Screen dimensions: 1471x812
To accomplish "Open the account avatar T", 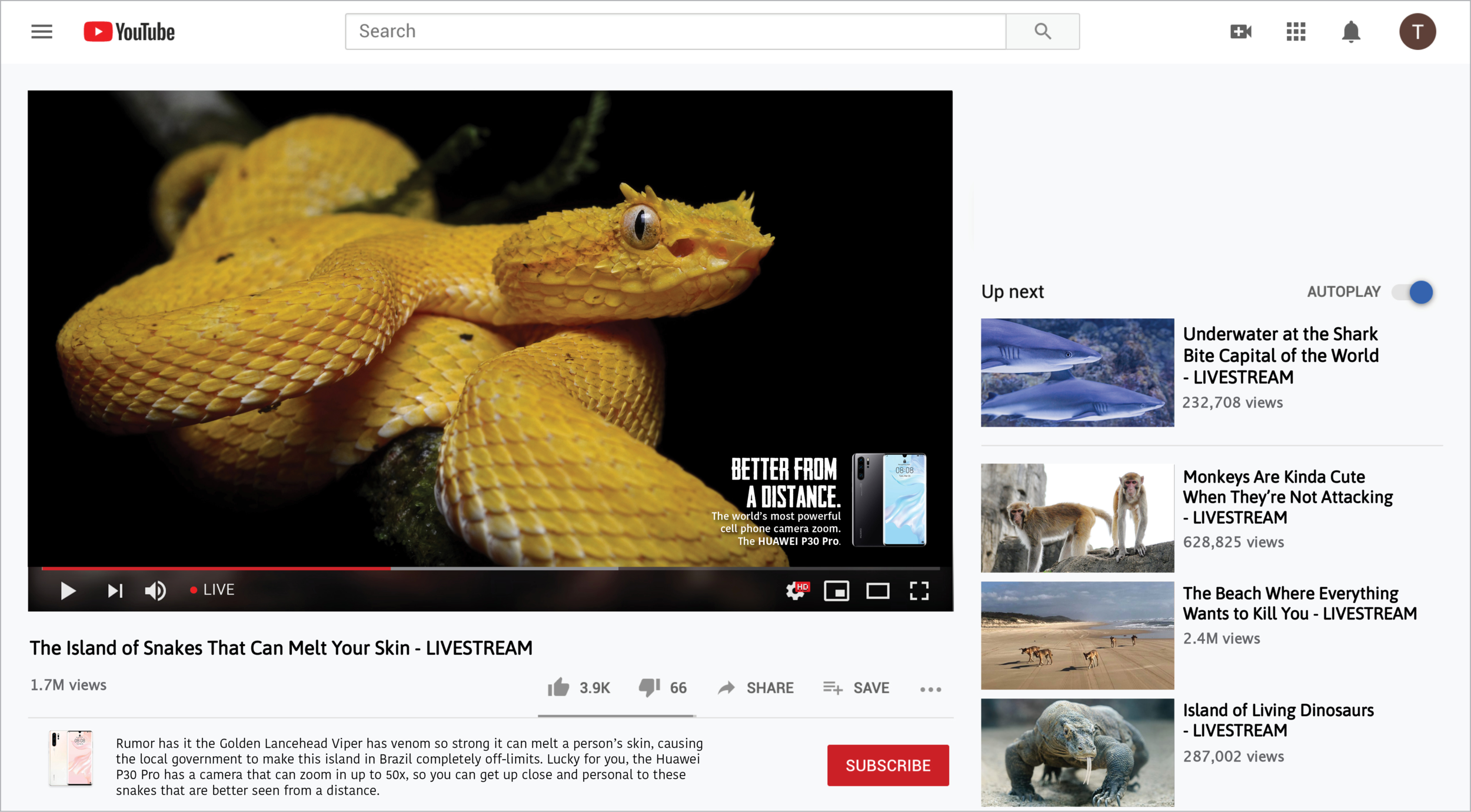I will click(1417, 31).
